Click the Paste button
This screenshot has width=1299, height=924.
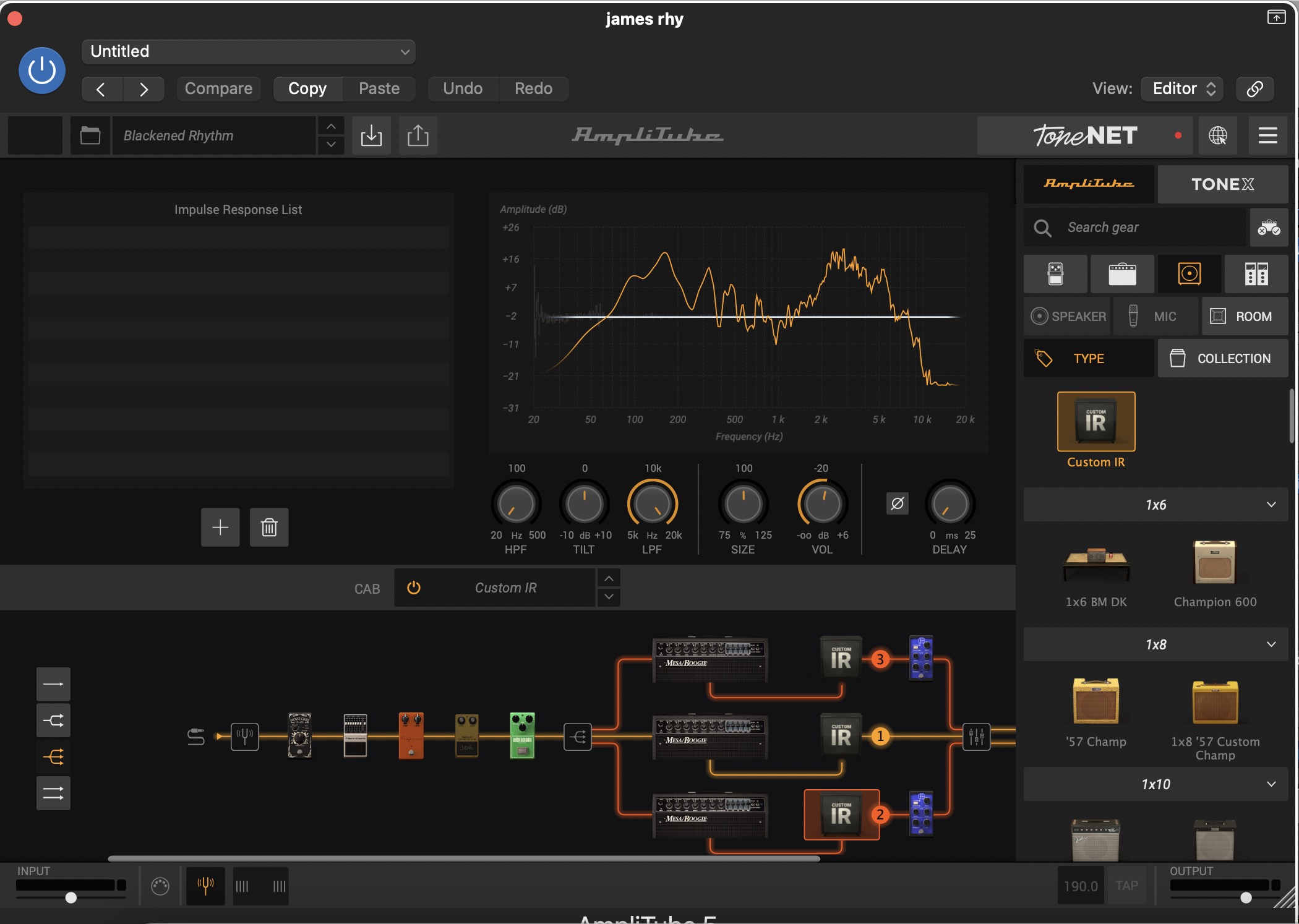[x=379, y=89]
